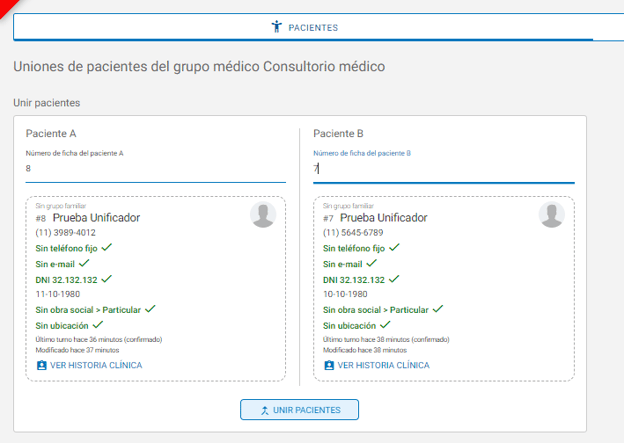Select Prueba Unificador name in patient #8 card
Viewport: 624px width, 443px height.
click(x=96, y=217)
